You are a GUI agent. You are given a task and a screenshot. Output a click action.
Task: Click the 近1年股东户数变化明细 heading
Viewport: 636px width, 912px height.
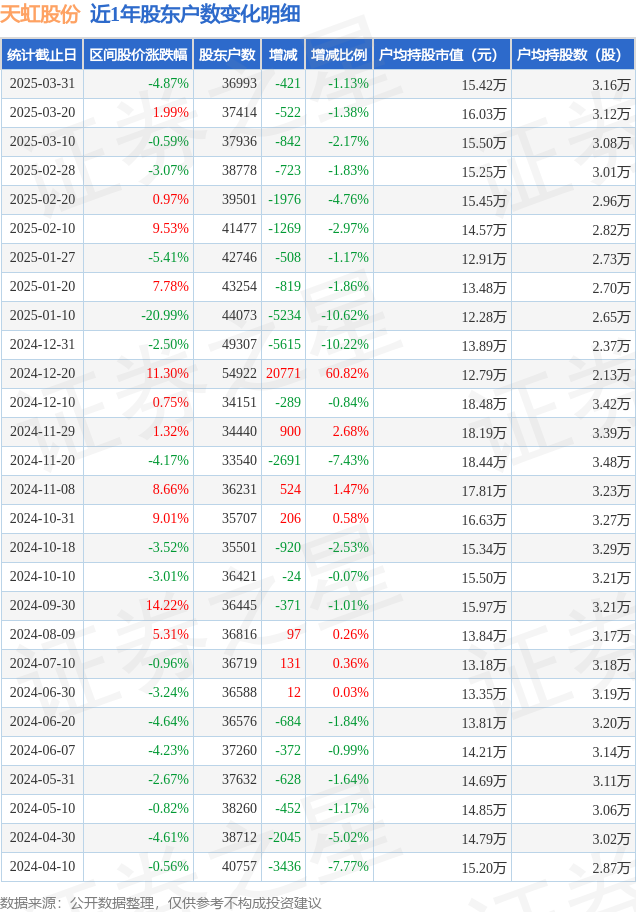tap(195, 15)
